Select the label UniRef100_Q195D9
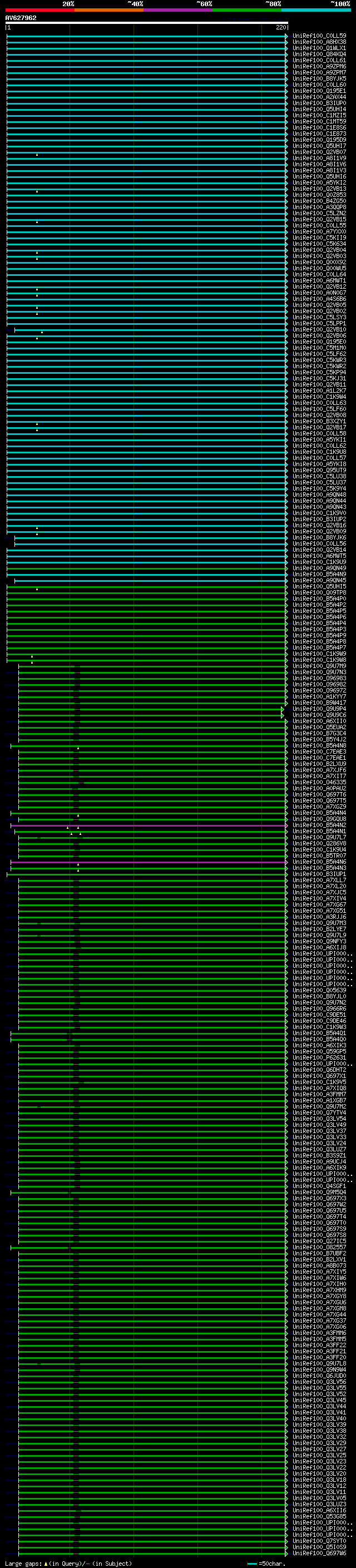Image resolution: width=356 pixels, height=1568 pixels. click(x=319, y=140)
